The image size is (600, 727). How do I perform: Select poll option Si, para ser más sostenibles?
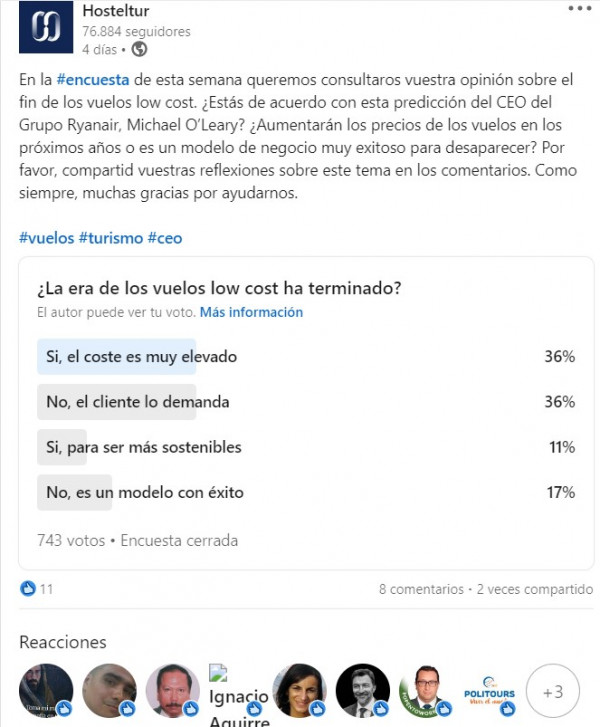[x=306, y=447]
